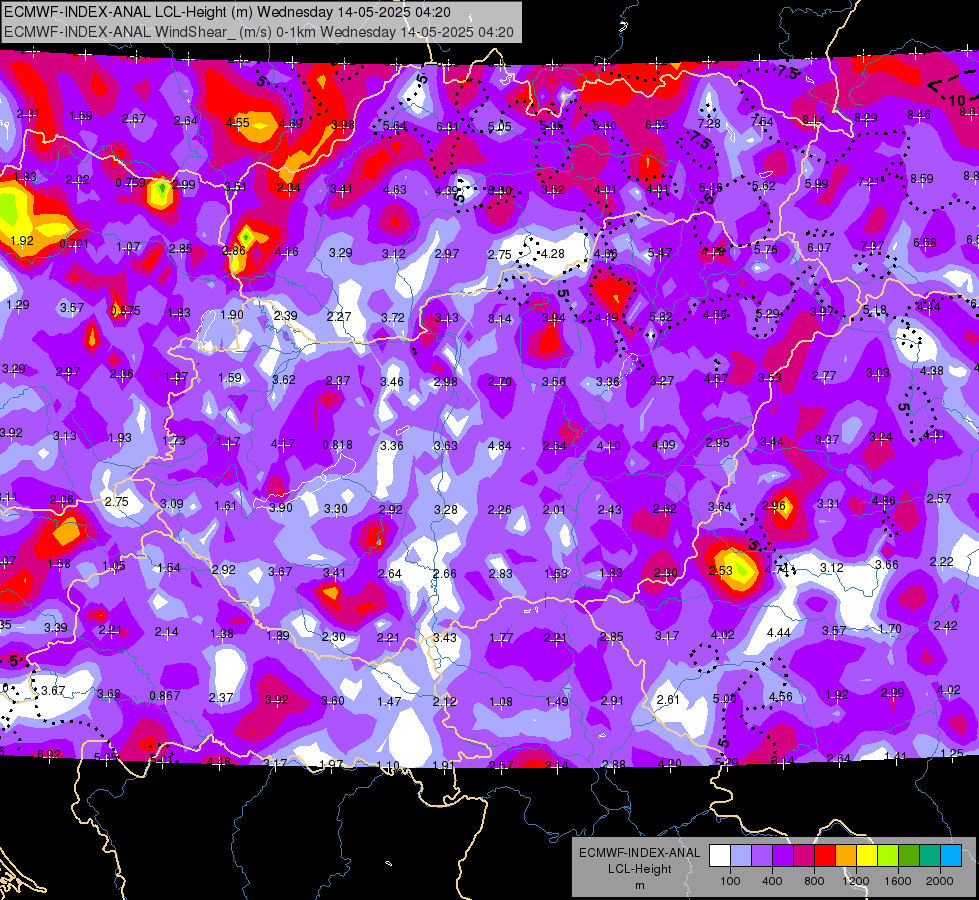Click the wind shear value 7.28
979x900 pixels.
coord(709,124)
